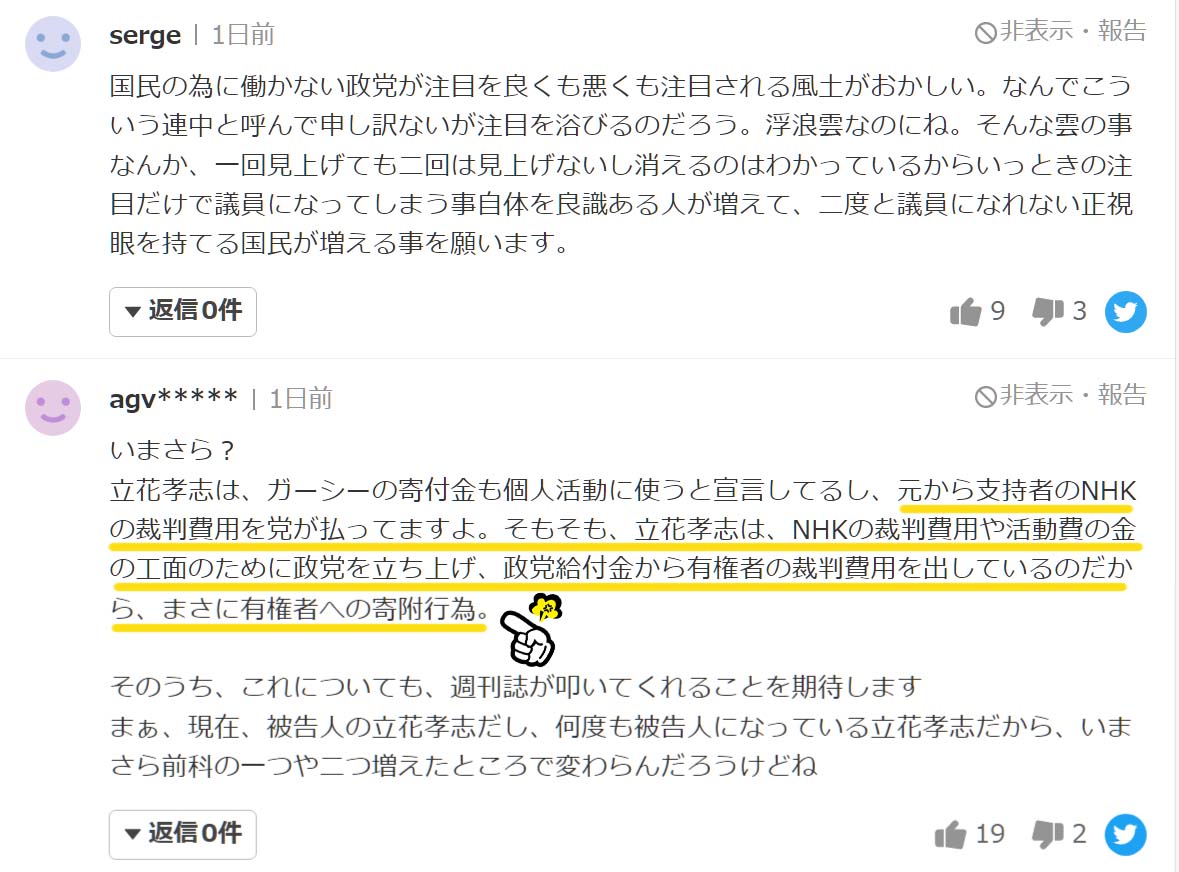This screenshot has height=872, width=1179.
Task: Like serge's comment with thumbs up
Action: [x=965, y=312]
